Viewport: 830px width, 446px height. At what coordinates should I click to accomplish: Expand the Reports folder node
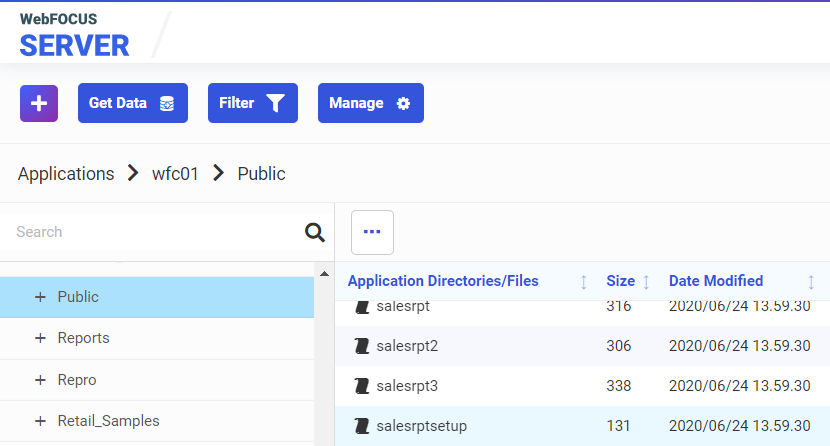click(x=41, y=338)
